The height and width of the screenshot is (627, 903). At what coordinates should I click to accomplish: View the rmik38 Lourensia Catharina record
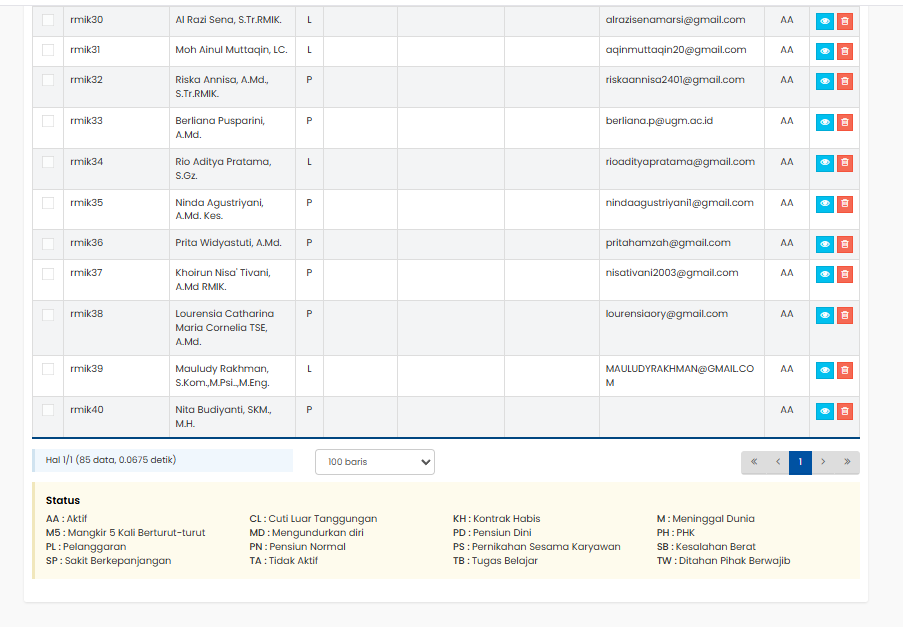pyautogui.click(x=824, y=315)
